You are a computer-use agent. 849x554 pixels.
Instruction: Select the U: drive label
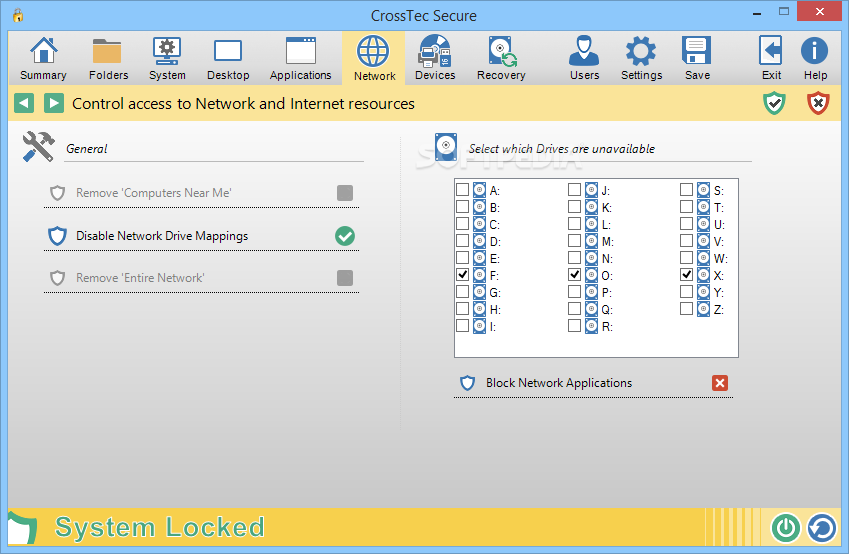(x=719, y=224)
